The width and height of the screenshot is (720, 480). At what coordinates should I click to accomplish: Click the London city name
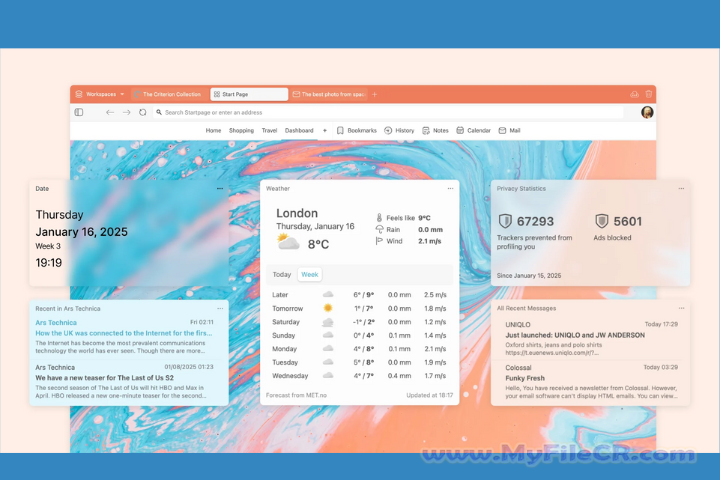click(297, 213)
